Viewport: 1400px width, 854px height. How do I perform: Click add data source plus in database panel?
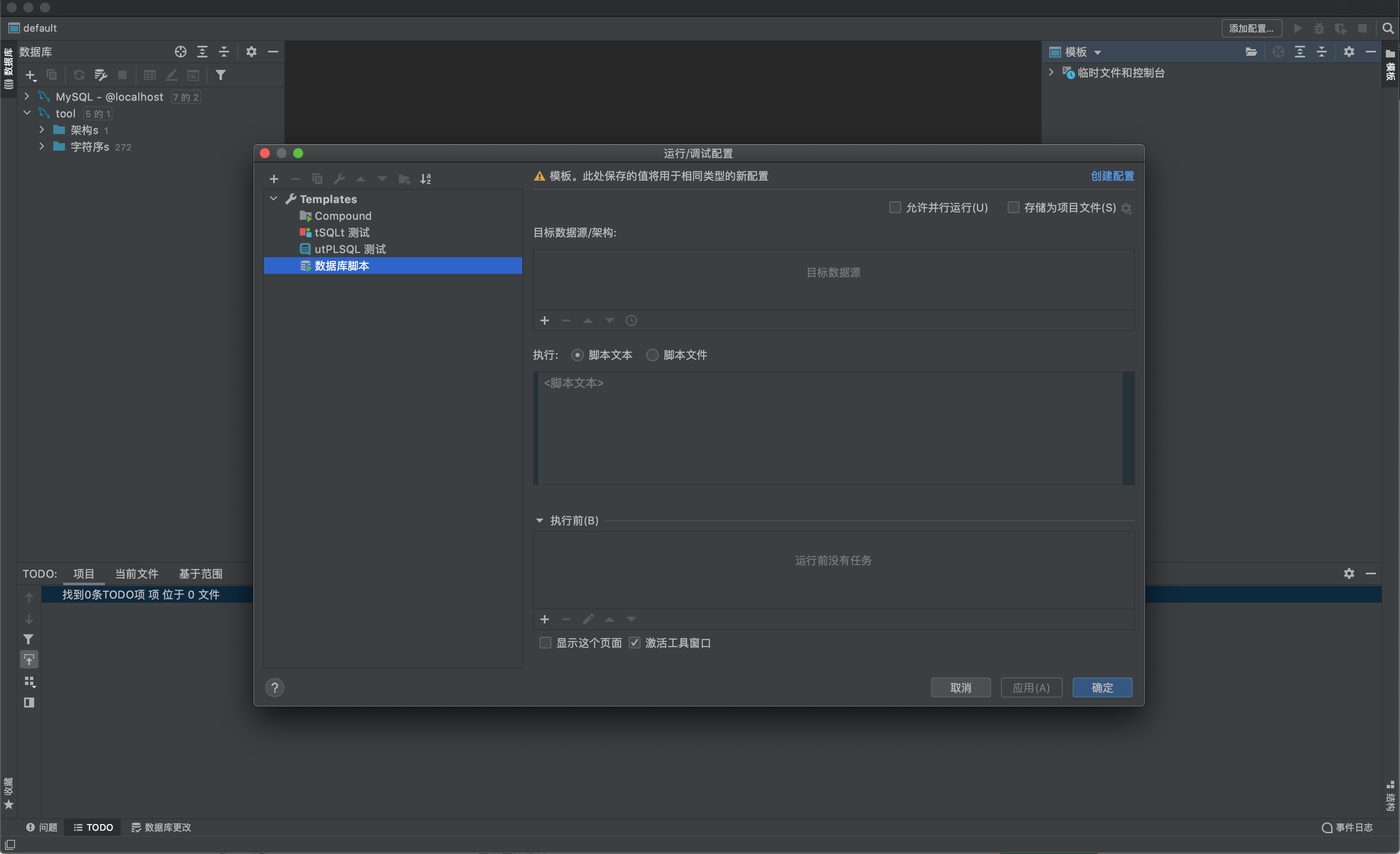coord(30,75)
